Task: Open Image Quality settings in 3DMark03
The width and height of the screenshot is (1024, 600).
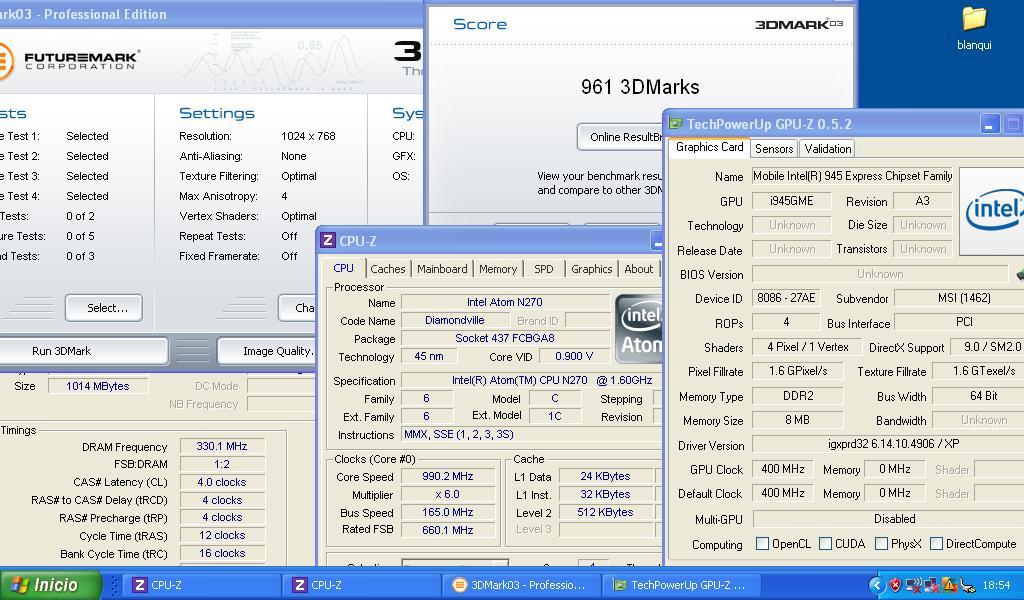Action: click(268, 351)
